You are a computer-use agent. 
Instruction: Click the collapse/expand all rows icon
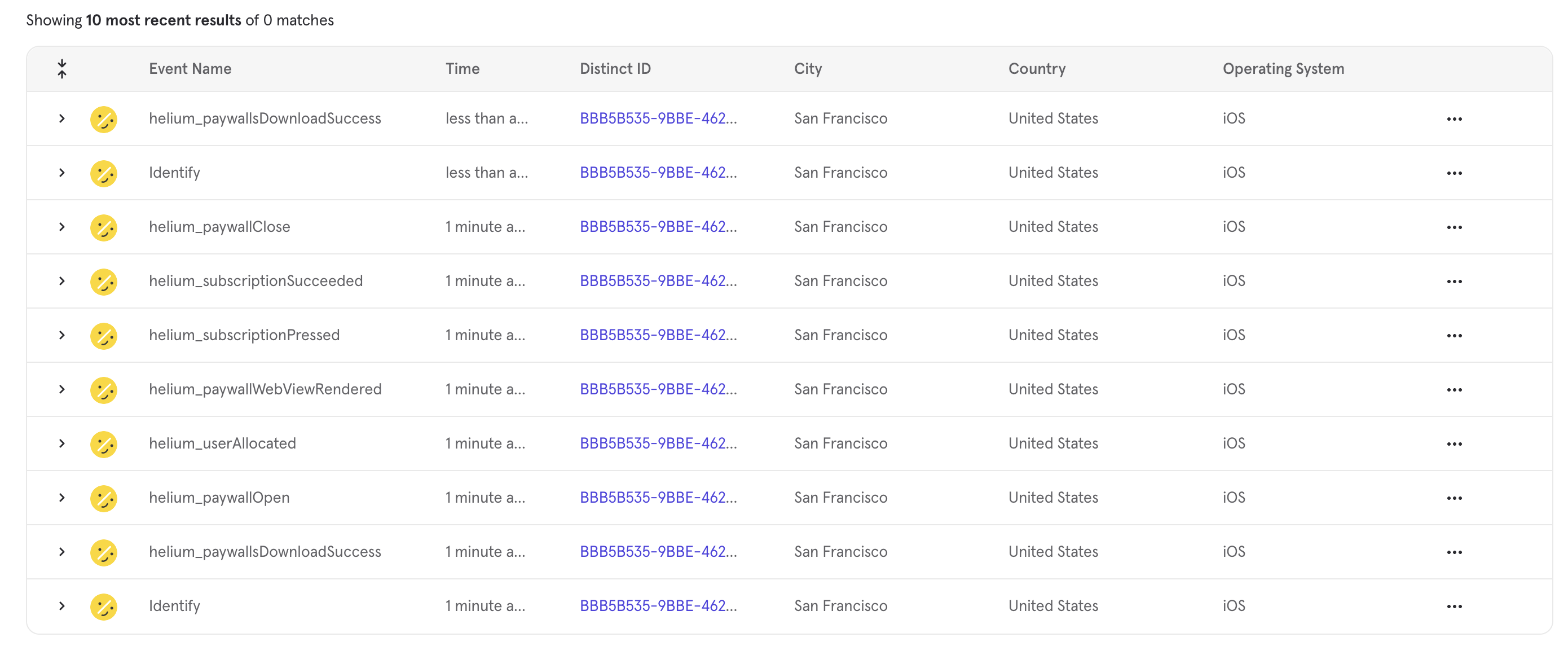(62, 69)
